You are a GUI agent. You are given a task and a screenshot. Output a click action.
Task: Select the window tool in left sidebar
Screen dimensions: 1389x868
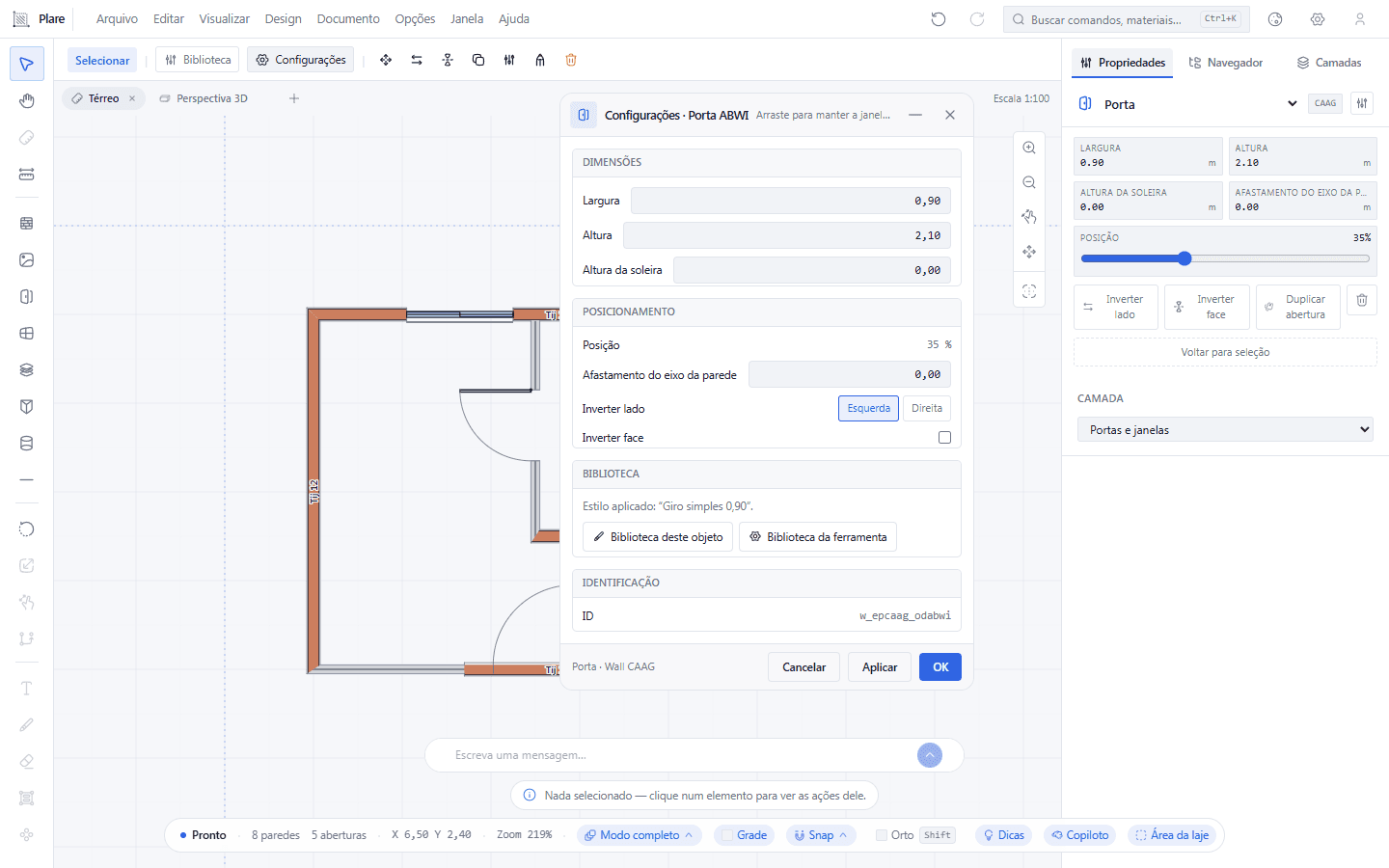27,333
